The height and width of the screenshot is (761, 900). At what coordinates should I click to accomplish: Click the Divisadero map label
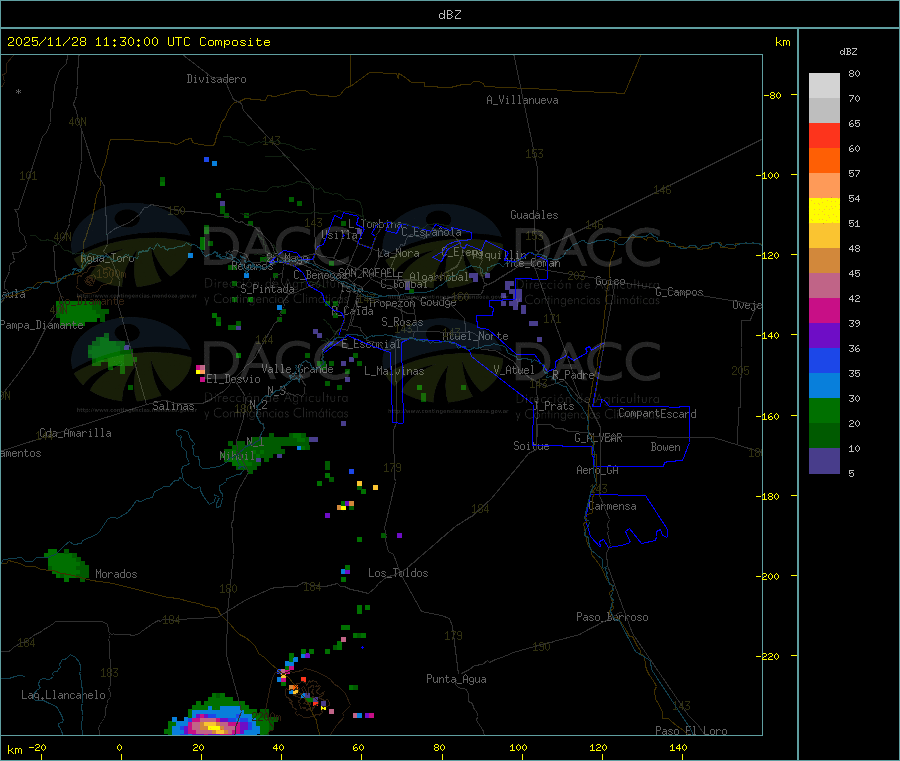216,79
